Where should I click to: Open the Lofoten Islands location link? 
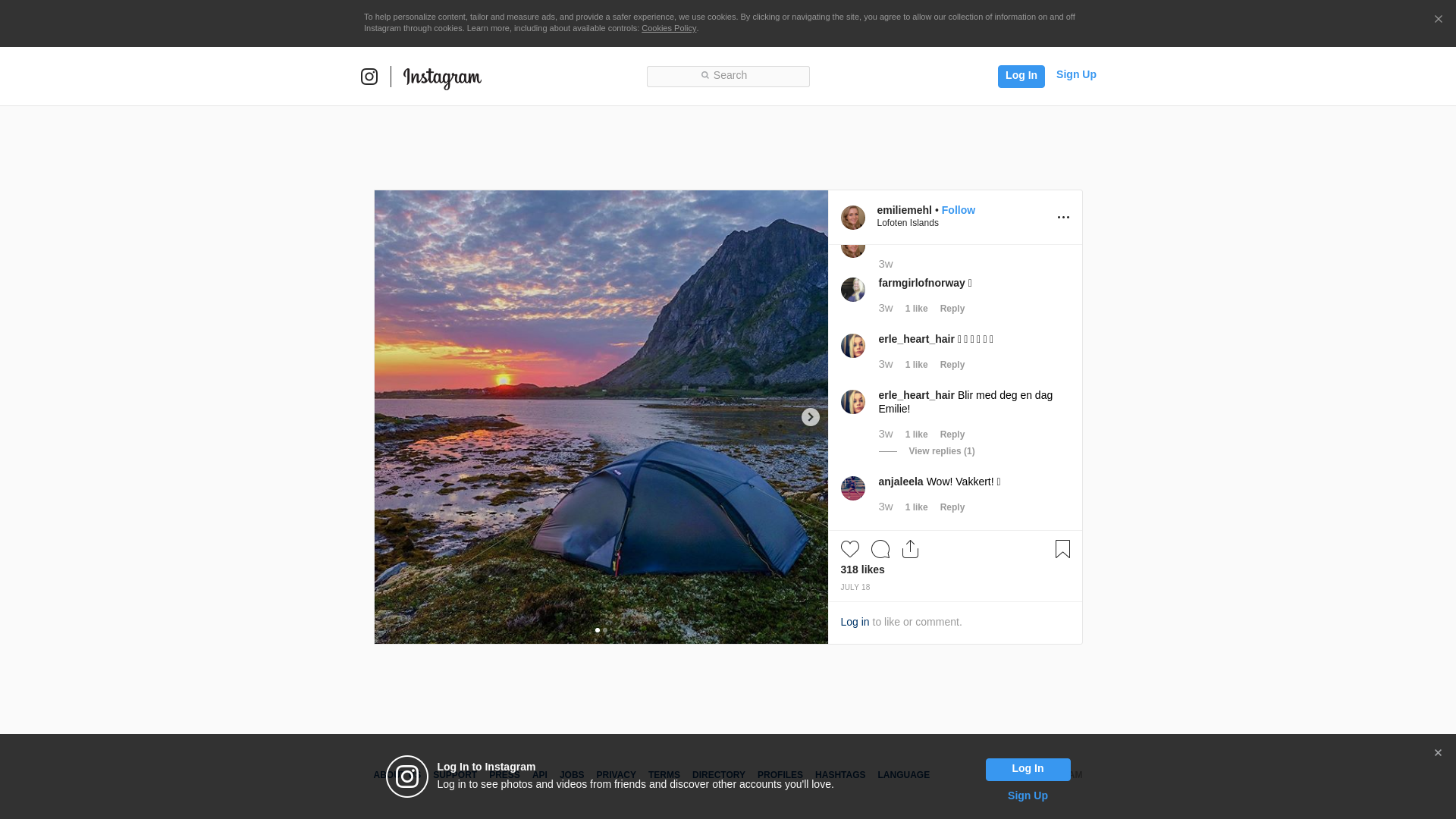pyautogui.click(x=908, y=223)
